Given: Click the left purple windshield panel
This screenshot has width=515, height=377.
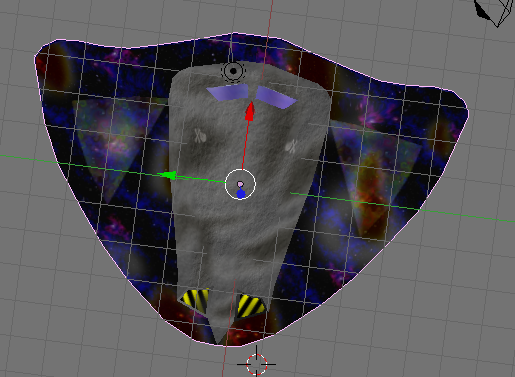Looking at the screenshot, I should (x=229, y=92).
